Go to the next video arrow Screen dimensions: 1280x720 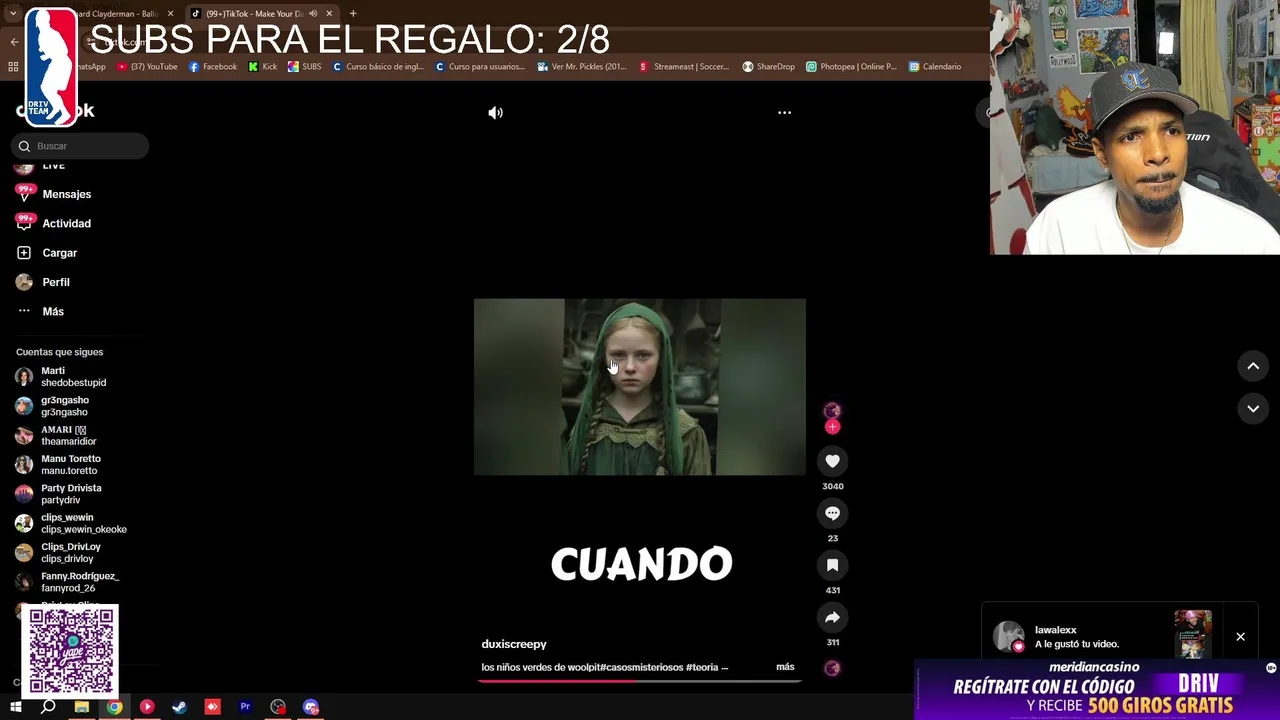[x=1253, y=408]
